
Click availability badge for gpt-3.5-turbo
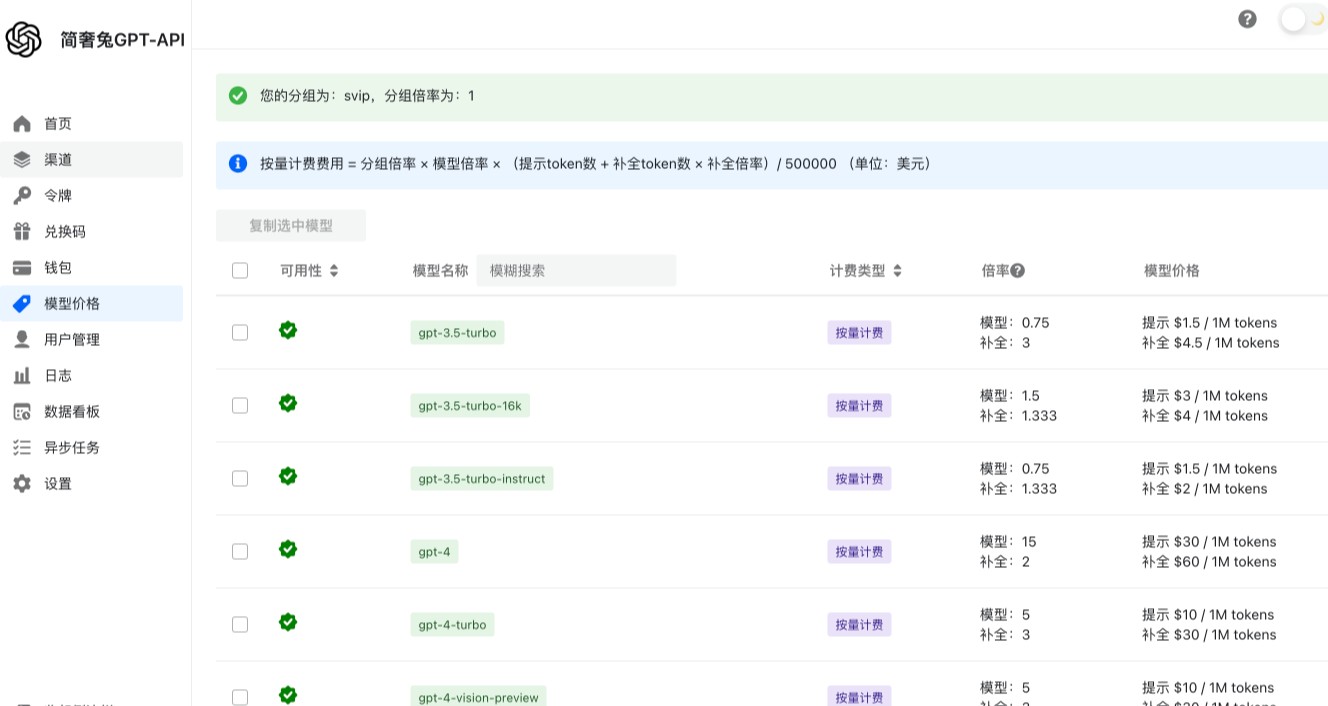tap(288, 330)
